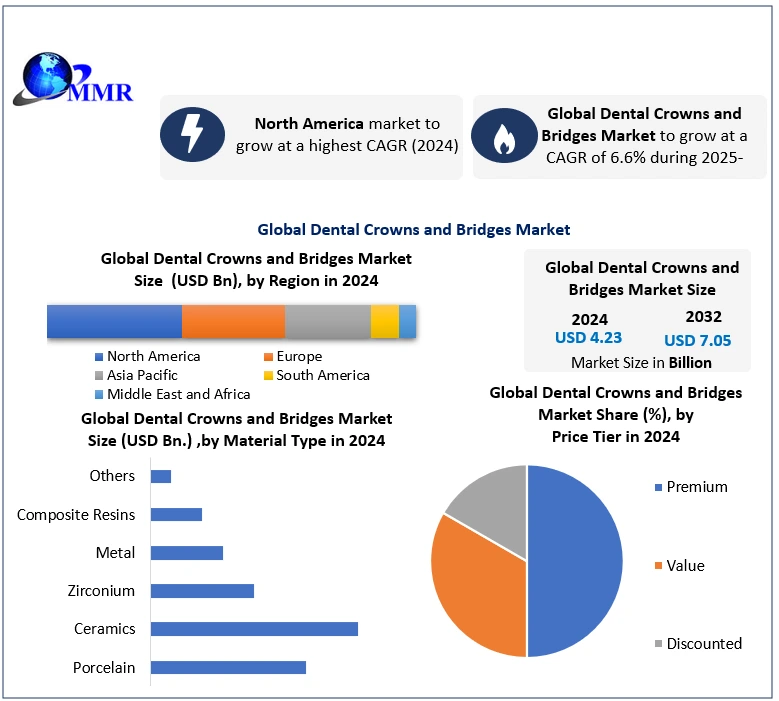Click the Discounted legend marker

(657, 645)
